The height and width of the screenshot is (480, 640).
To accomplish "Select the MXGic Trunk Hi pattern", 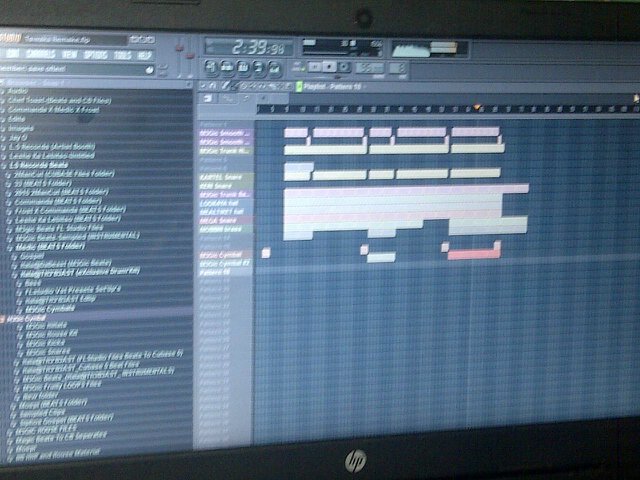I will [x=225, y=151].
